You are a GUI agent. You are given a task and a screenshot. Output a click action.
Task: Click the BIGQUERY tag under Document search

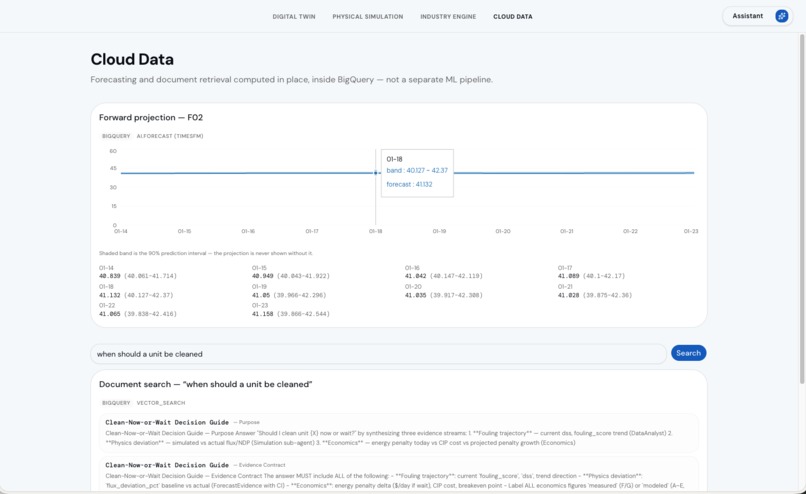click(x=116, y=403)
